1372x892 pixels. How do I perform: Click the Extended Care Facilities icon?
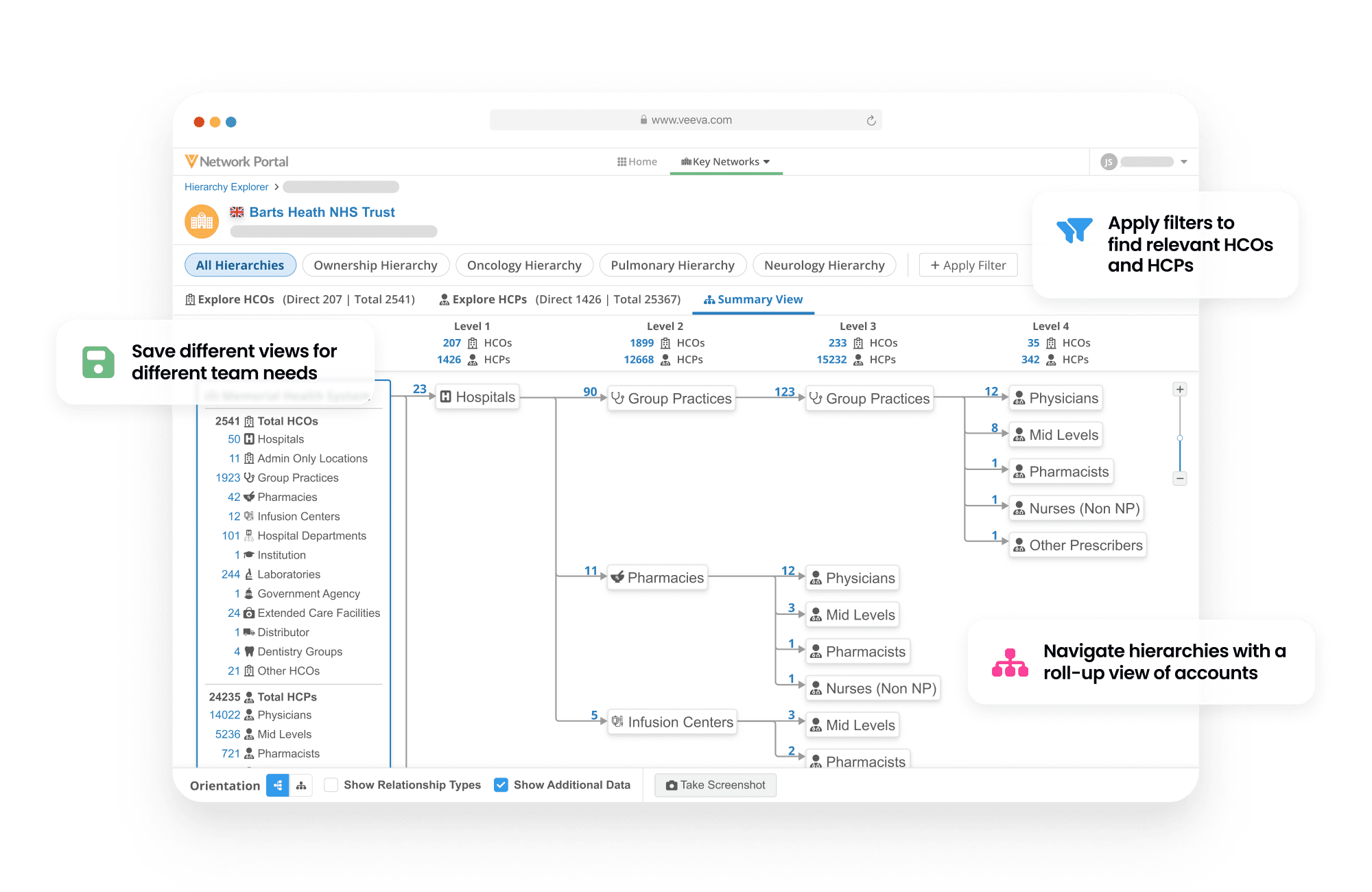[249, 613]
